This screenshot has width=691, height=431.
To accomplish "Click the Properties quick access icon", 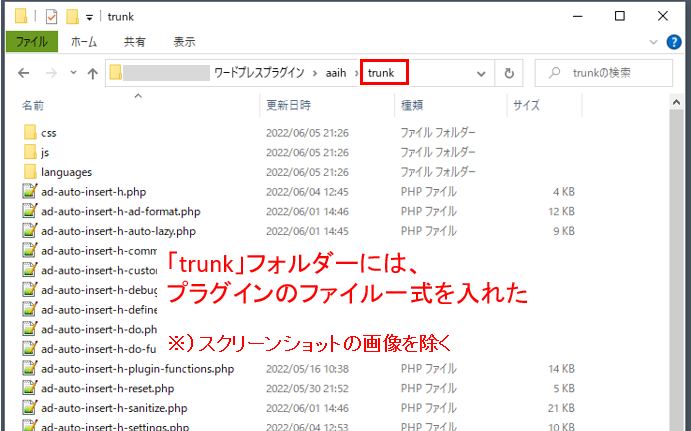I will point(52,17).
